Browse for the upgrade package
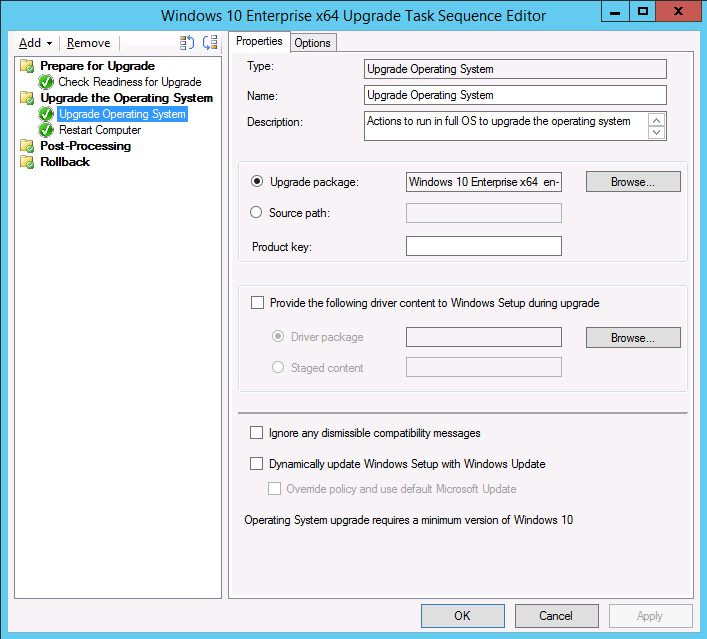The image size is (707, 639). pyautogui.click(x=633, y=182)
